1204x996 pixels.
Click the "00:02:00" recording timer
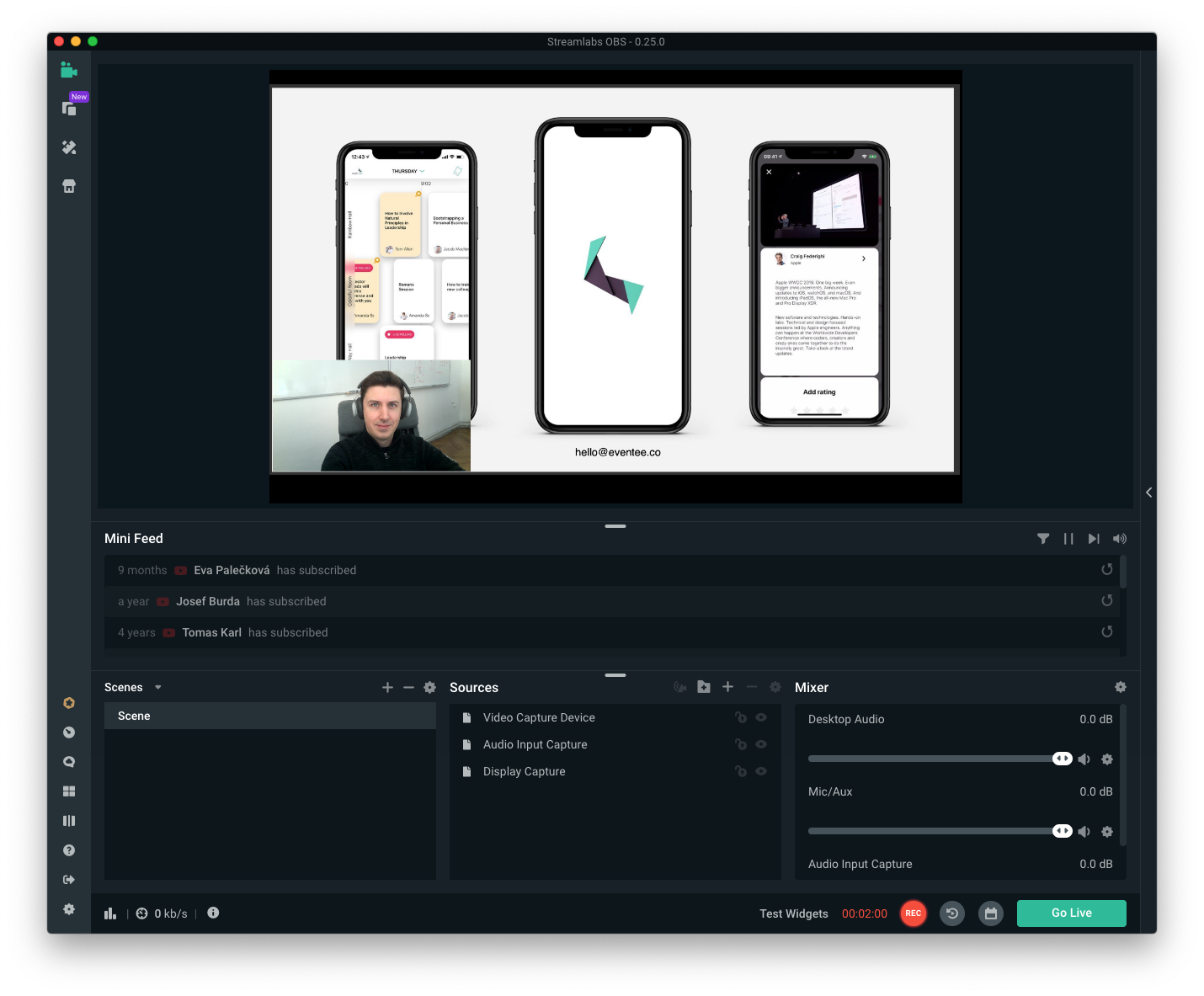[865, 913]
